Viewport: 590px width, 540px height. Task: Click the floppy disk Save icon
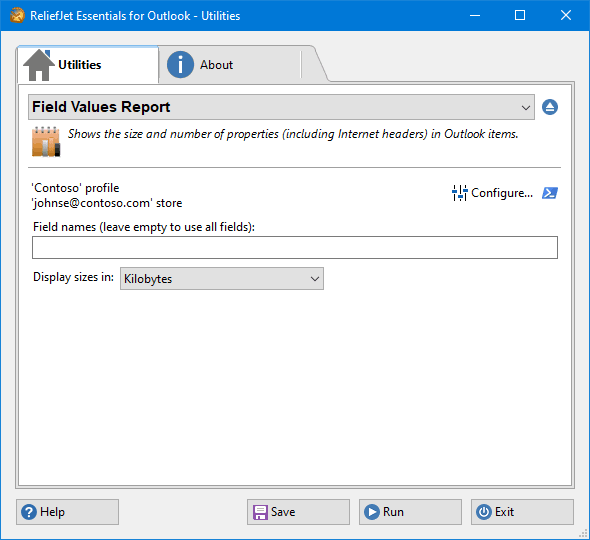tap(260, 512)
